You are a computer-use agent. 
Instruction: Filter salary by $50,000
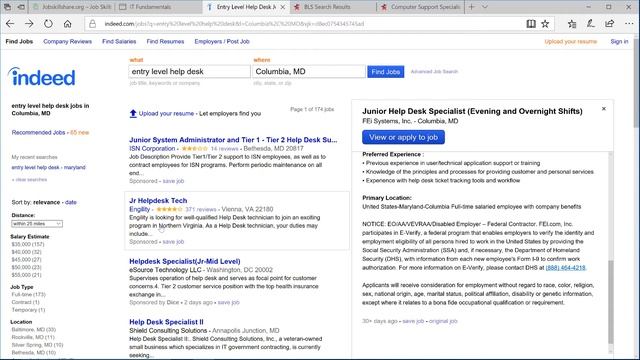point(27,267)
